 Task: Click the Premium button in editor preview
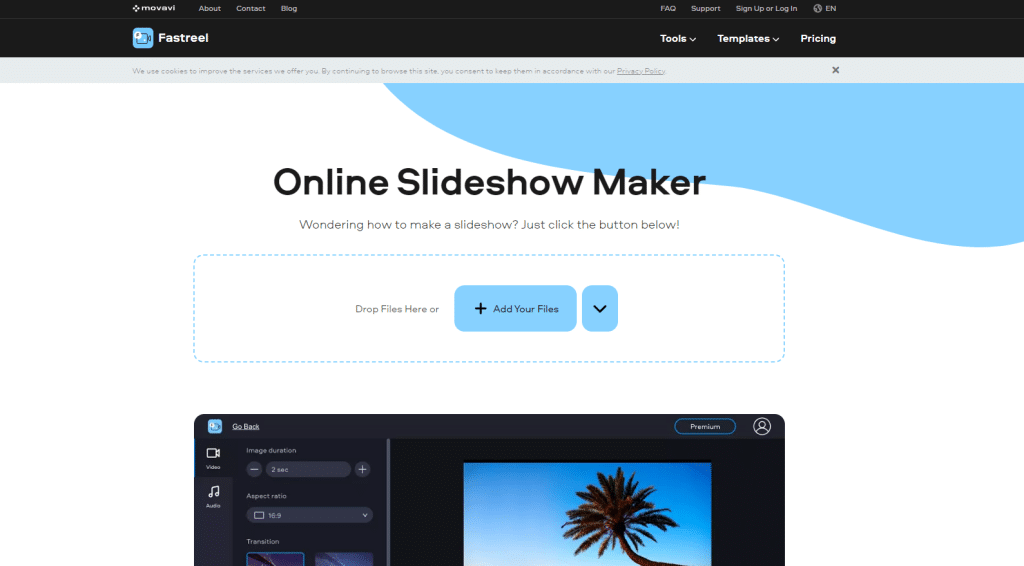705,427
